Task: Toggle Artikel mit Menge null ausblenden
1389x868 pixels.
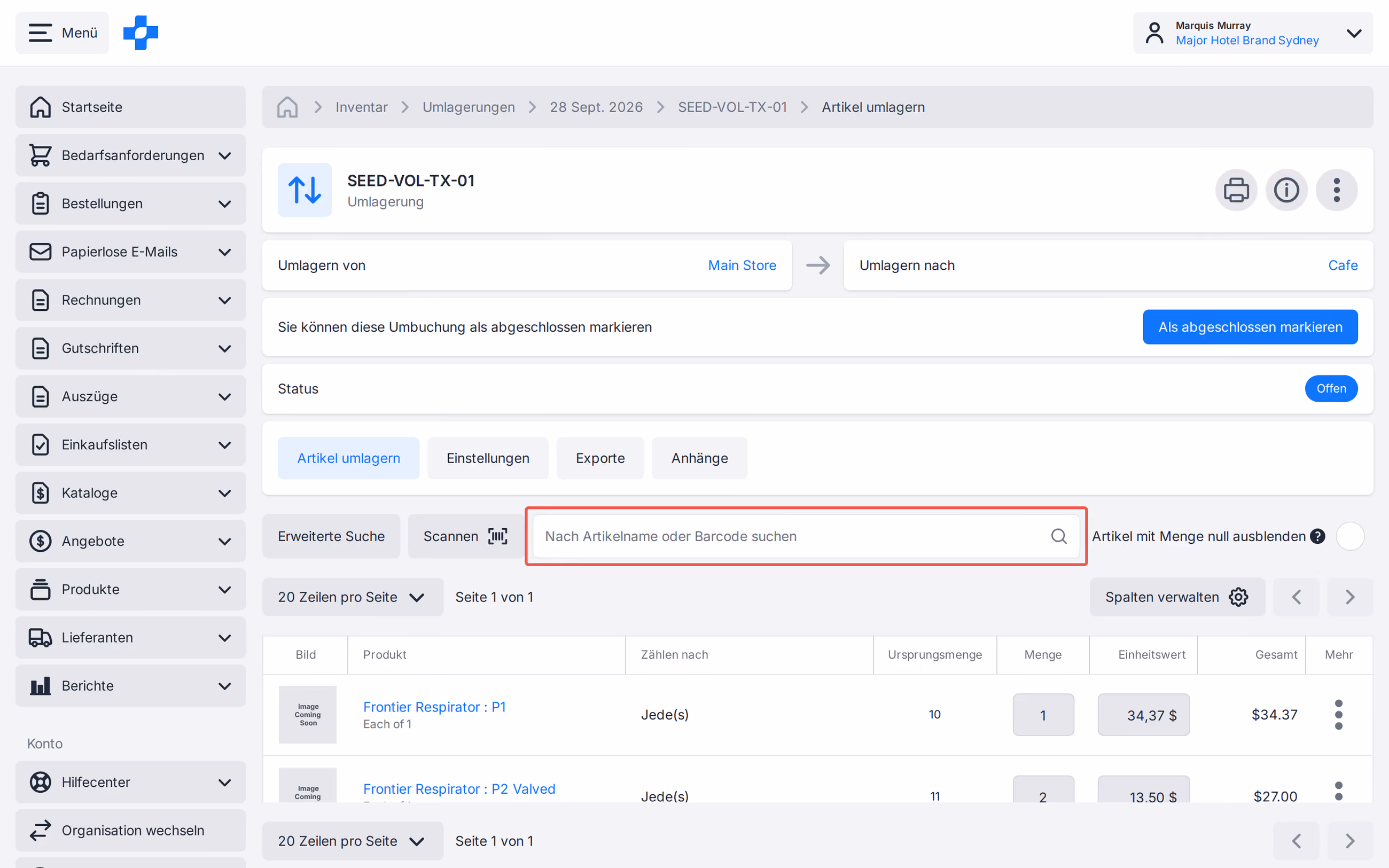Action: [x=1350, y=536]
